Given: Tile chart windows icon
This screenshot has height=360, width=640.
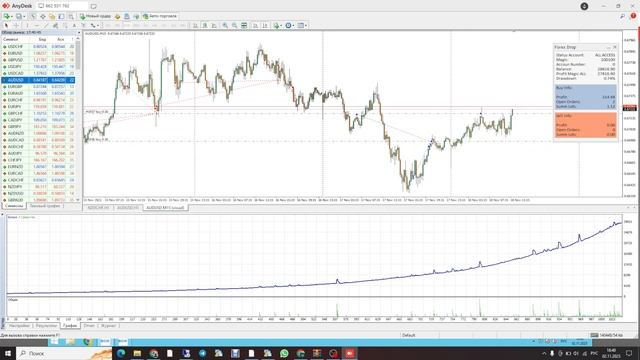Looking at the screenshot, I should tap(244, 25).
